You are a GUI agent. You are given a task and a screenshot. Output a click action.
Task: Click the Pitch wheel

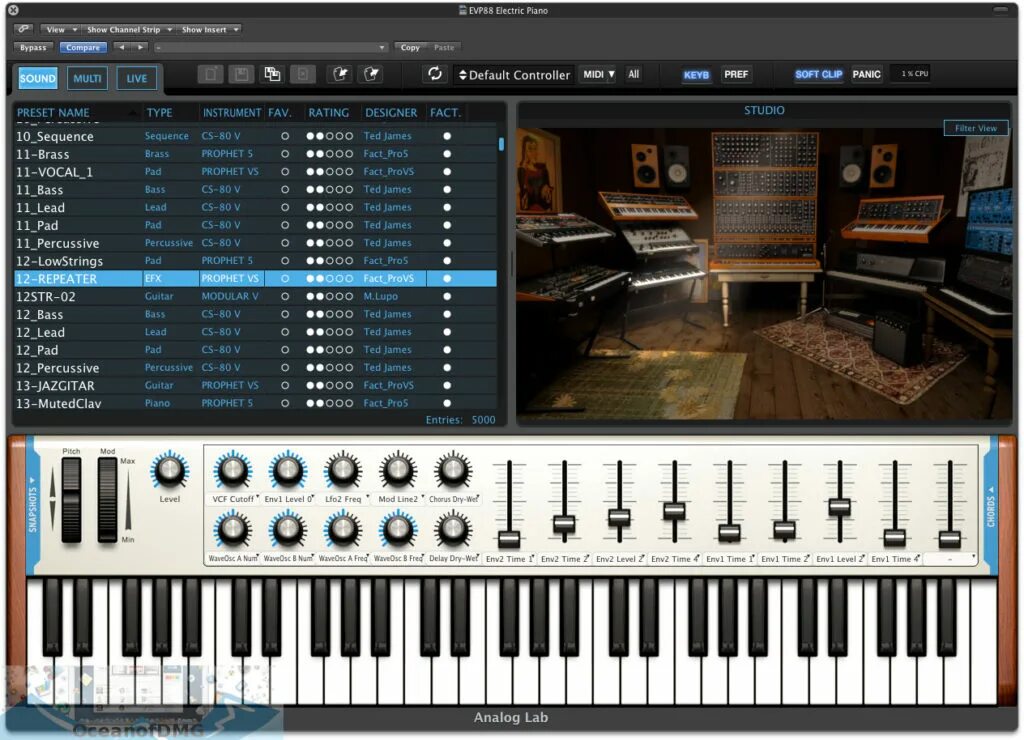(71, 500)
